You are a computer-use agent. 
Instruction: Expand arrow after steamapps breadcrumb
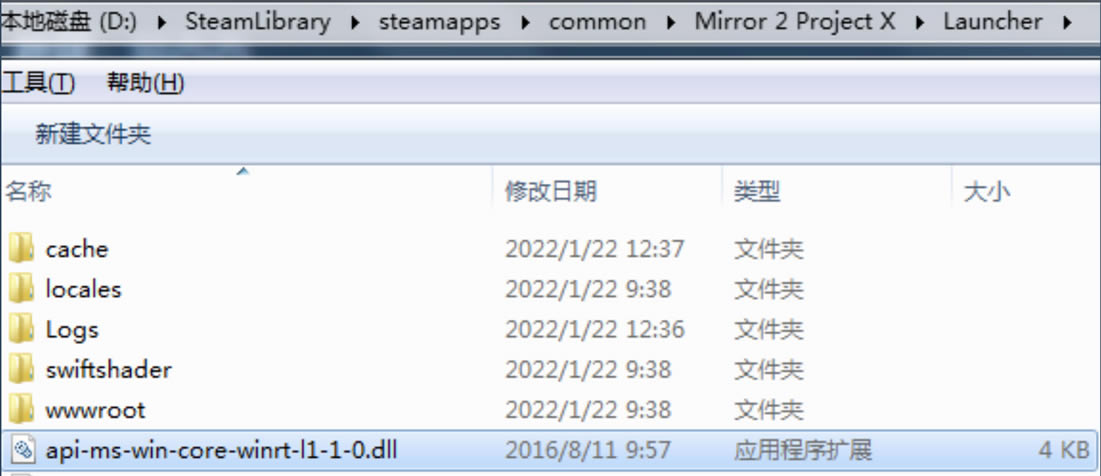(524, 22)
